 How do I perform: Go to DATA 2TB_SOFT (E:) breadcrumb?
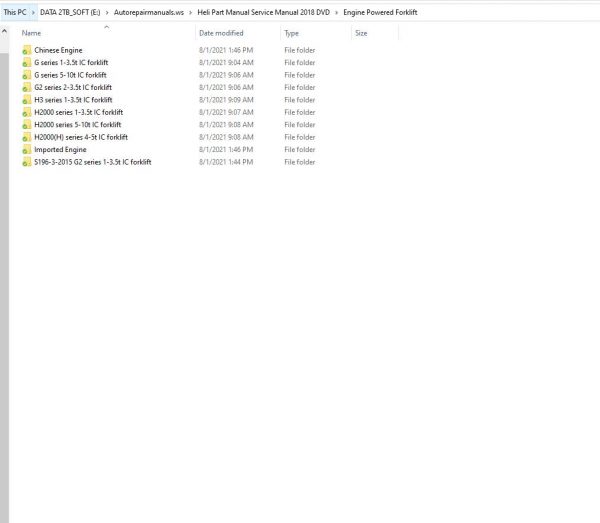click(70, 12)
